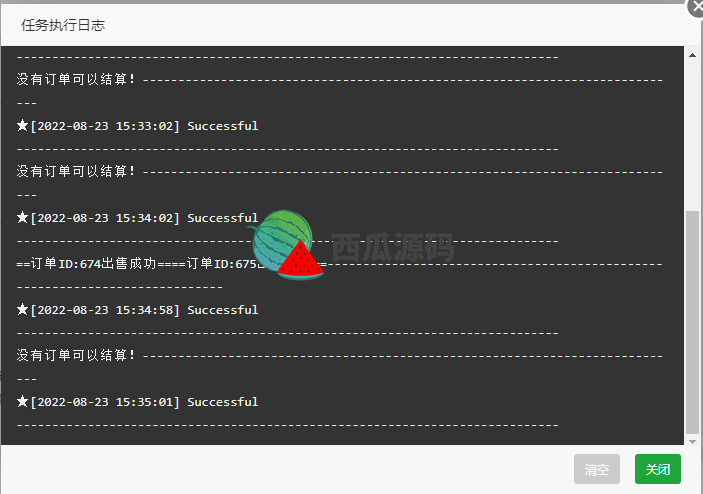Click the star before 15:34:02 entry
This screenshot has height=494, width=703.
(x=22, y=217)
